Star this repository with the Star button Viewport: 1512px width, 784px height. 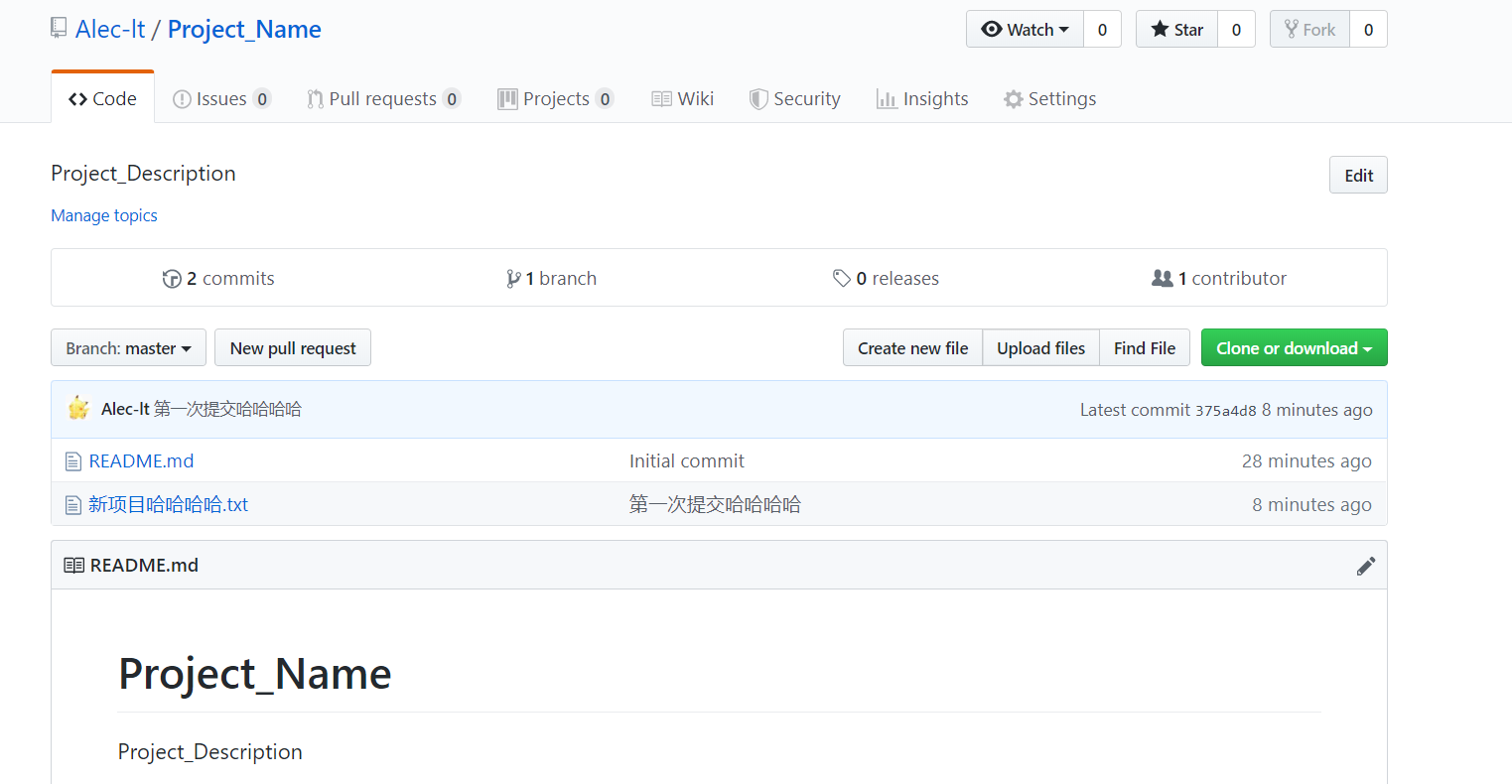(x=1176, y=30)
